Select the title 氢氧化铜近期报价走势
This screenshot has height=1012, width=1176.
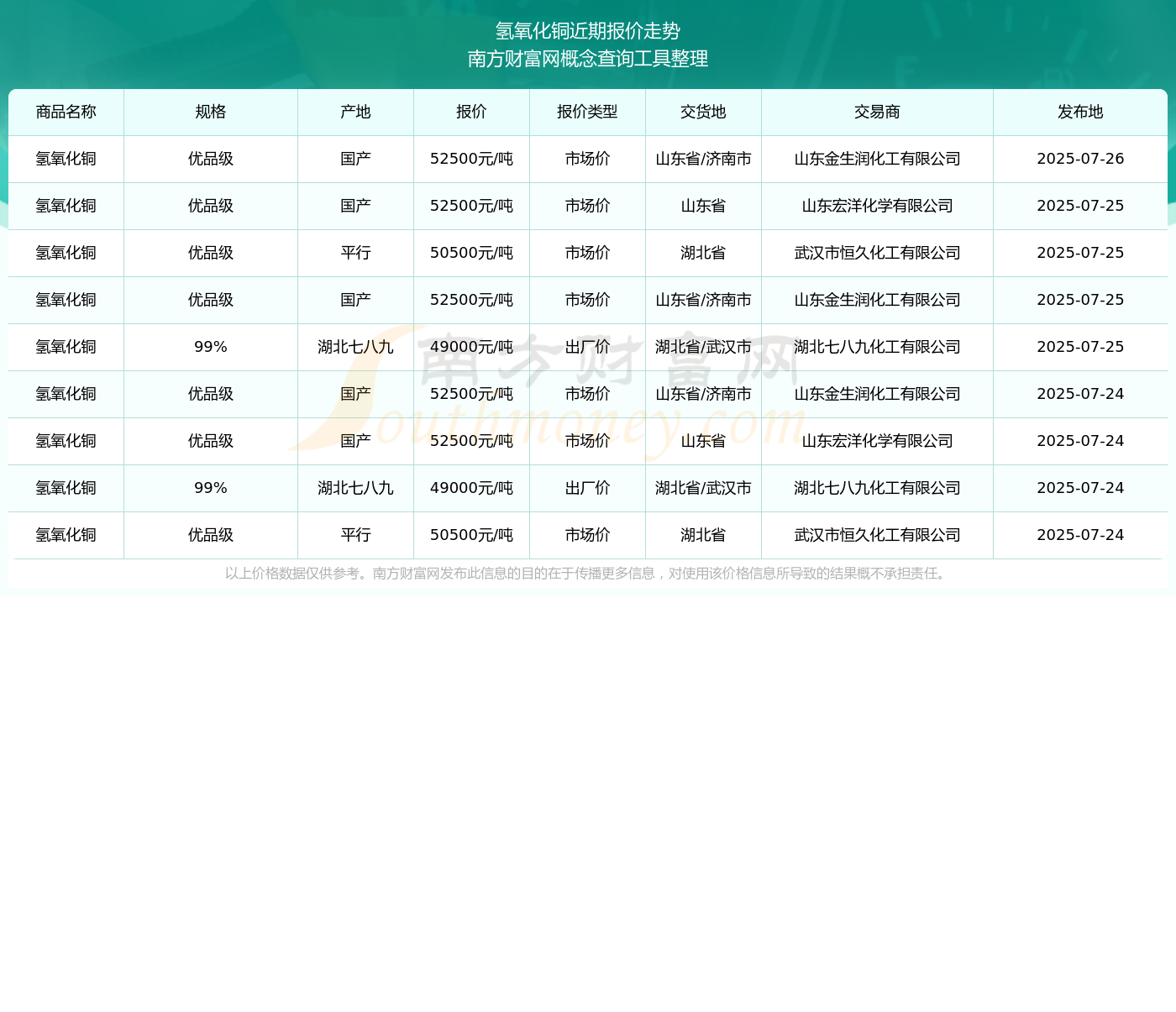point(588,31)
